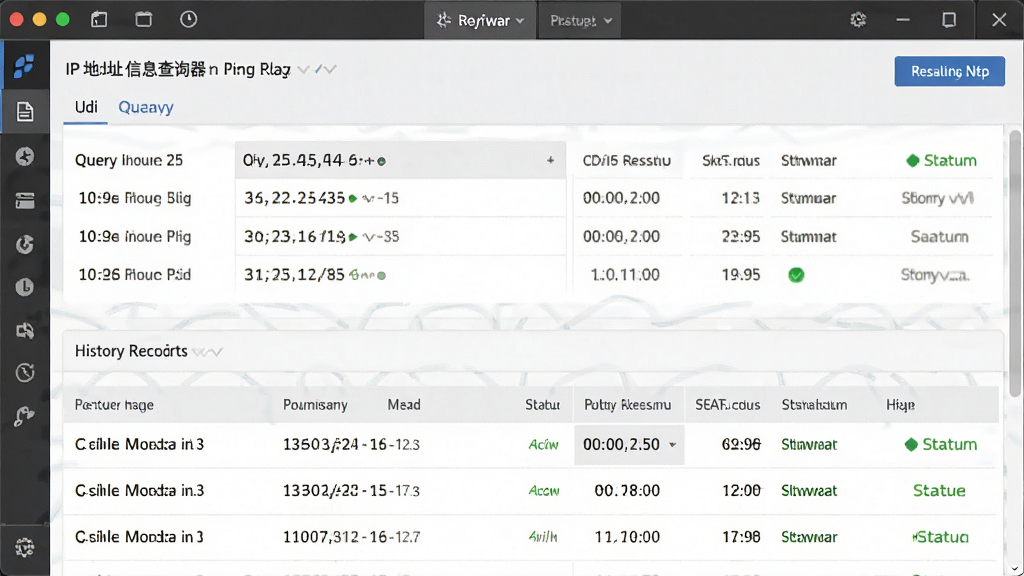Screen dimensions: 1024x576
Task: Click the 11007,312-16-12.7 cell
Action: [x=351, y=537]
